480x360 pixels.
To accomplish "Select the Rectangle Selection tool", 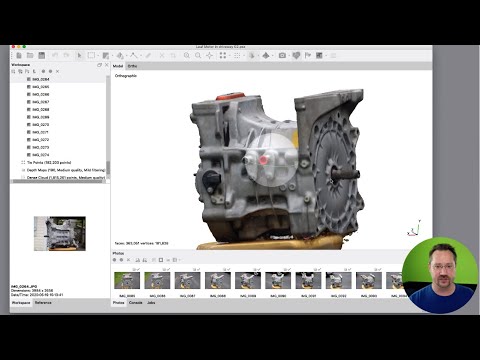I will pyautogui.click(x=91, y=55).
